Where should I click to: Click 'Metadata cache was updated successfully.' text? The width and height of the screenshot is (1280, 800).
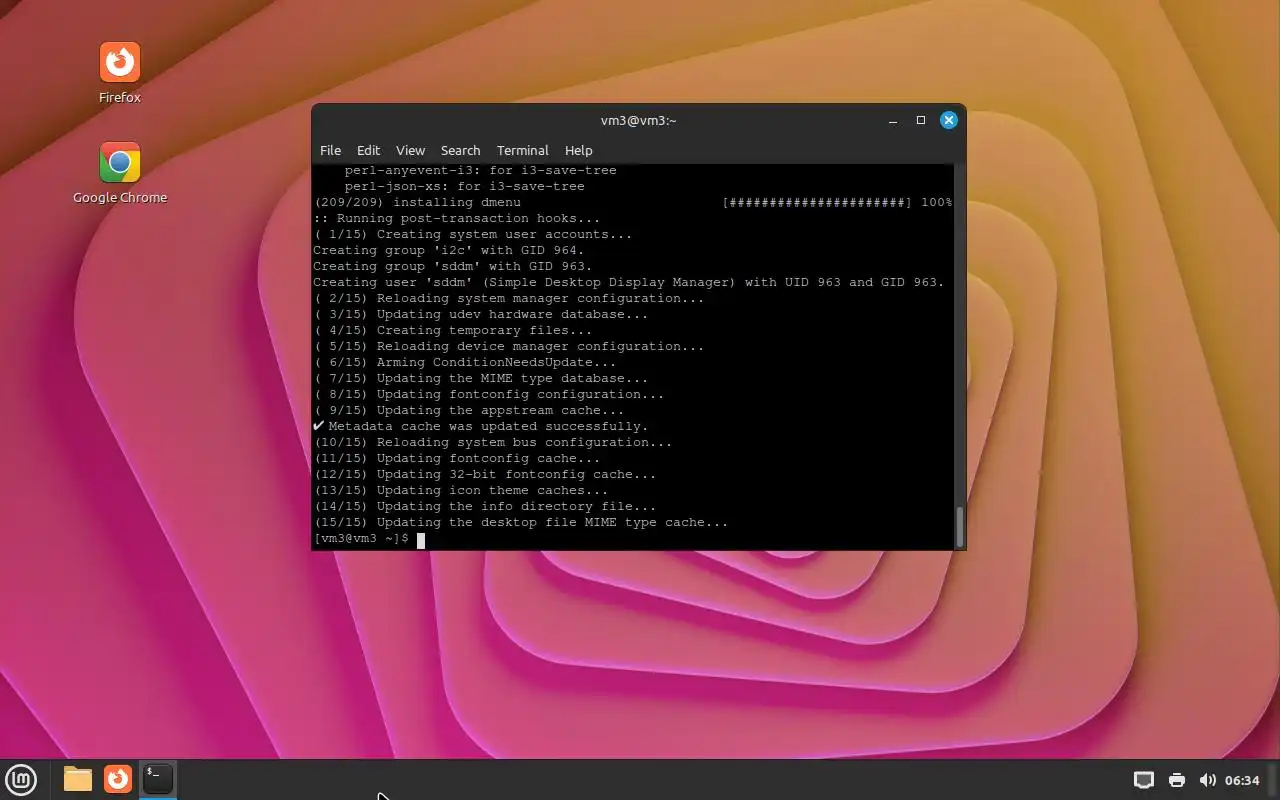(x=488, y=427)
